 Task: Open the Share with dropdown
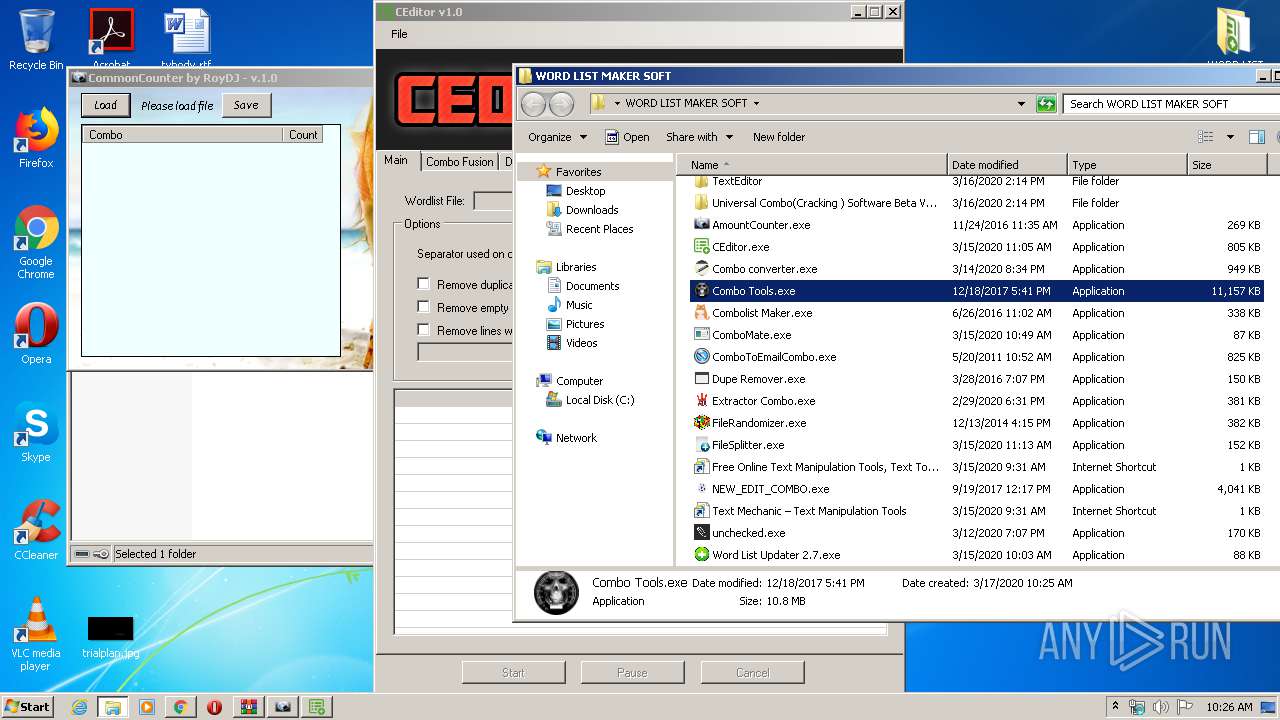(x=699, y=137)
